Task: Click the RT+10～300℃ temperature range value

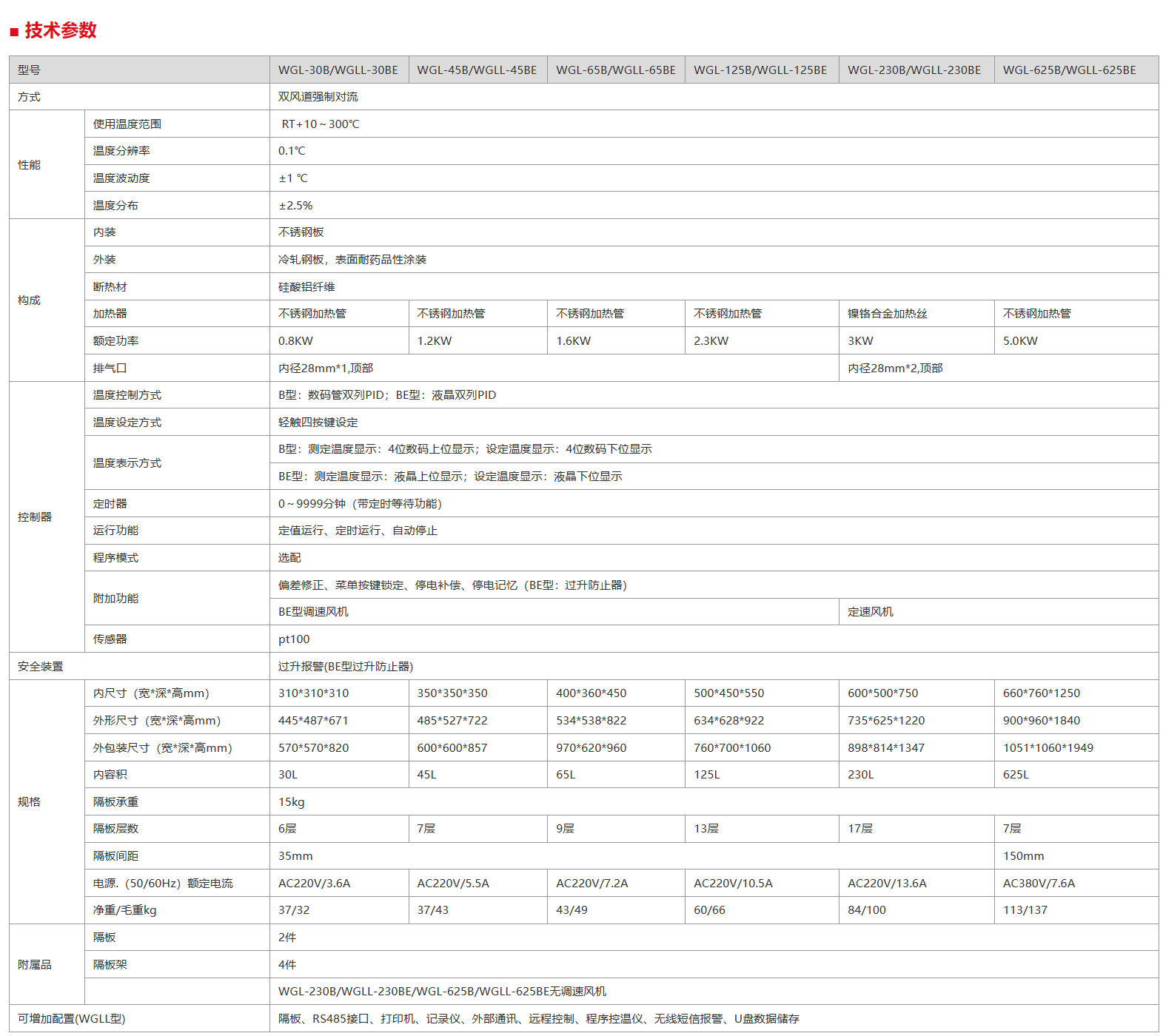Action: tap(321, 124)
